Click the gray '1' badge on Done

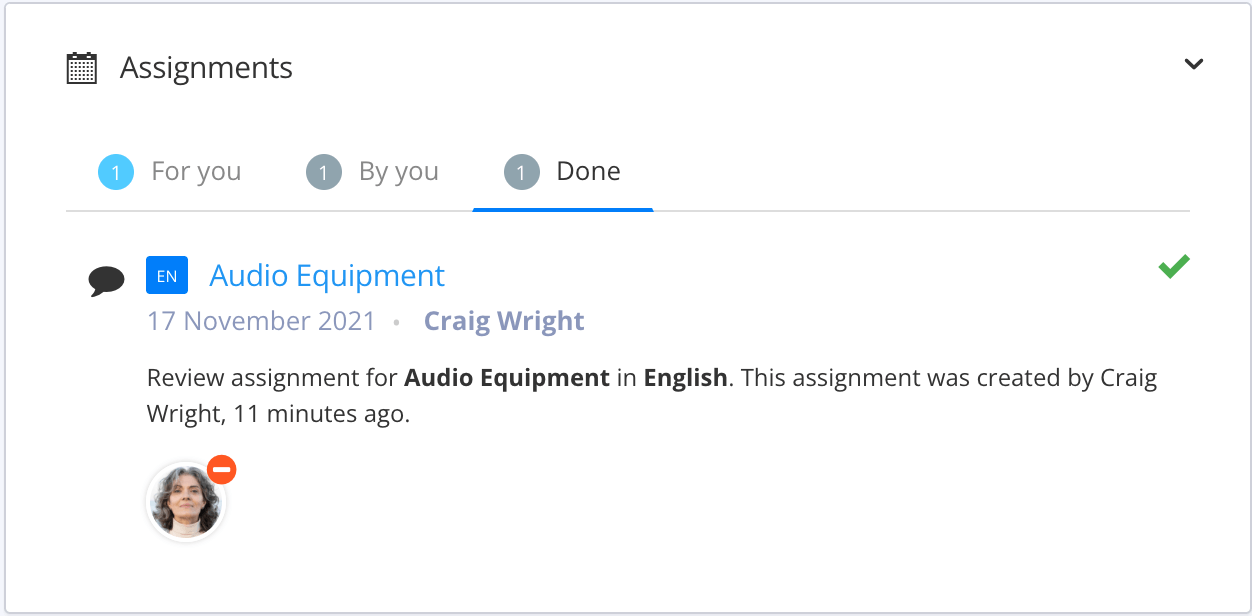(520, 172)
